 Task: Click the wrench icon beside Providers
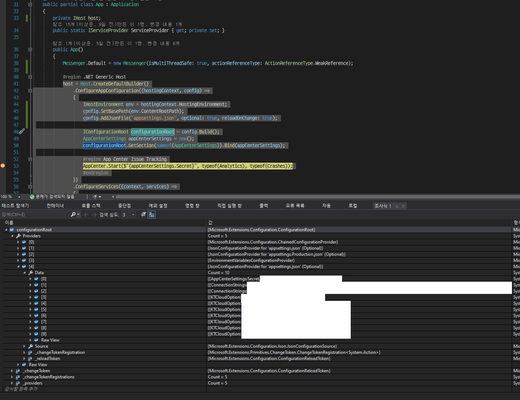pos(19,236)
